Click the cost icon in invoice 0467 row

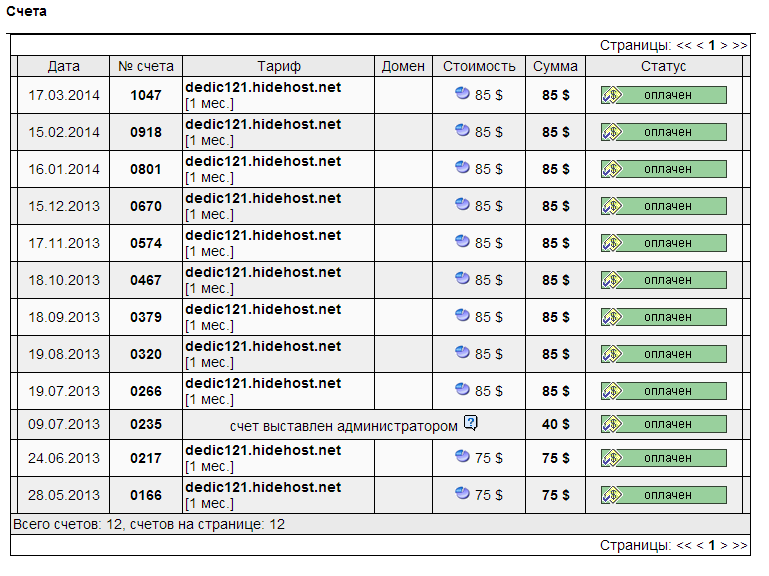tap(462, 278)
